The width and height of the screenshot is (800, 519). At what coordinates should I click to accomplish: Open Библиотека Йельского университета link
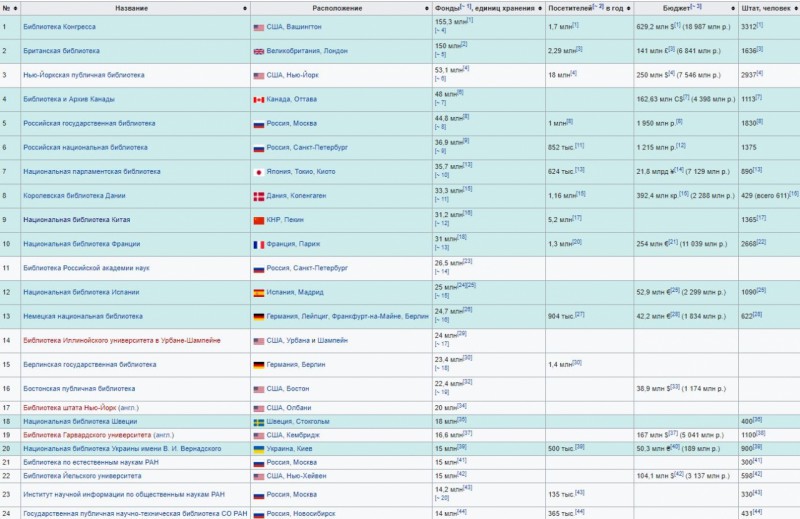click(82, 476)
